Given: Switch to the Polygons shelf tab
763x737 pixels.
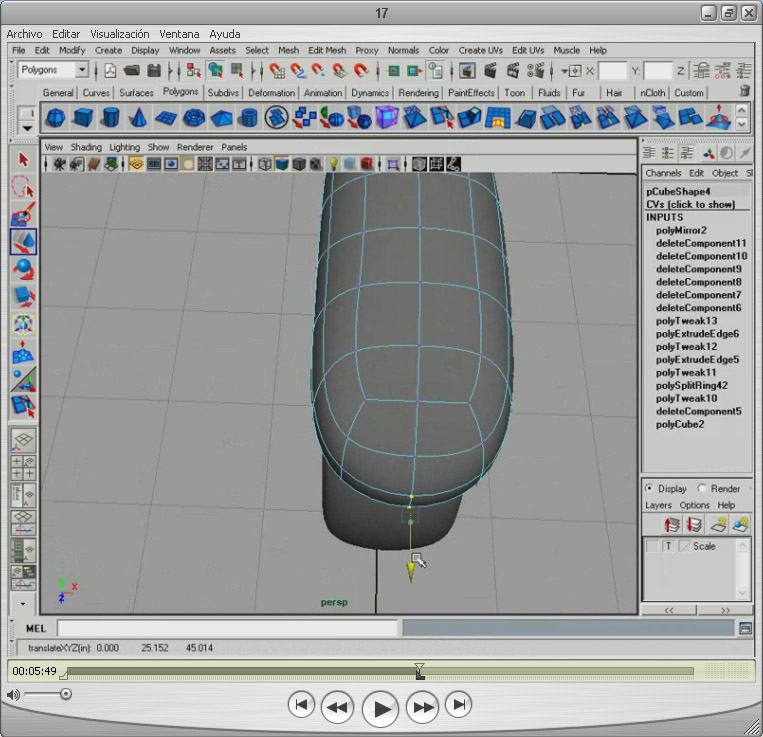Looking at the screenshot, I should (x=181, y=91).
